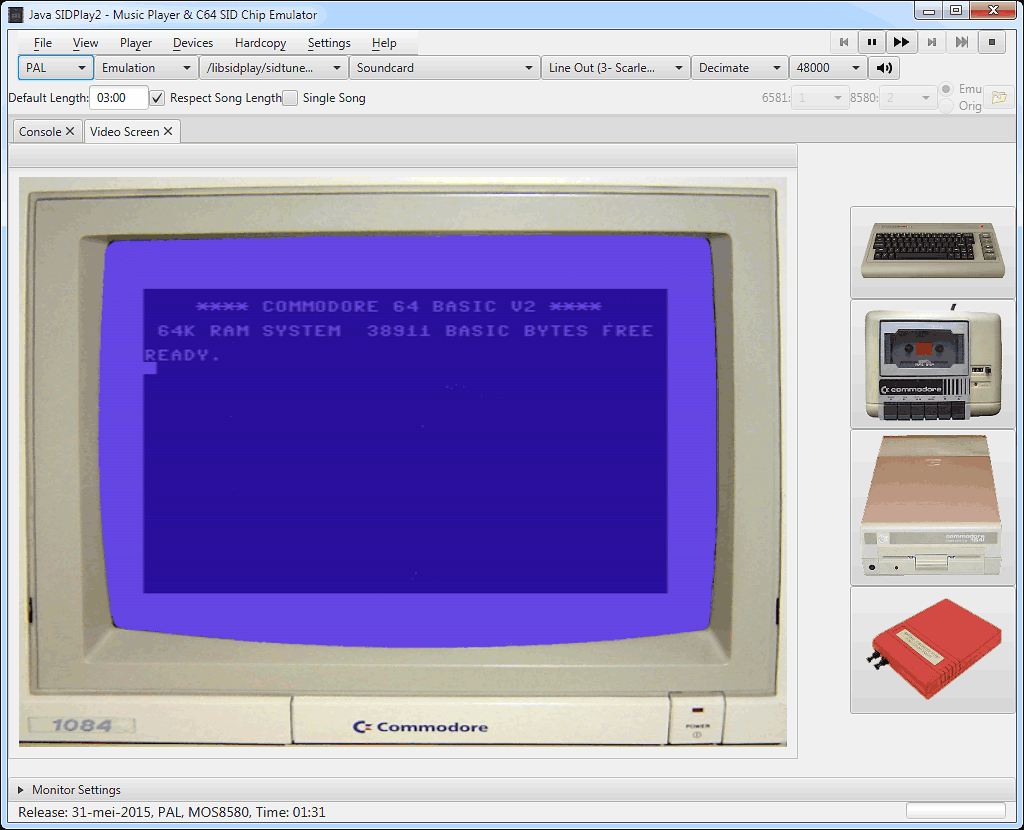This screenshot has width=1024, height=830.
Task: Select the Emu radio button
Action: click(x=946, y=89)
